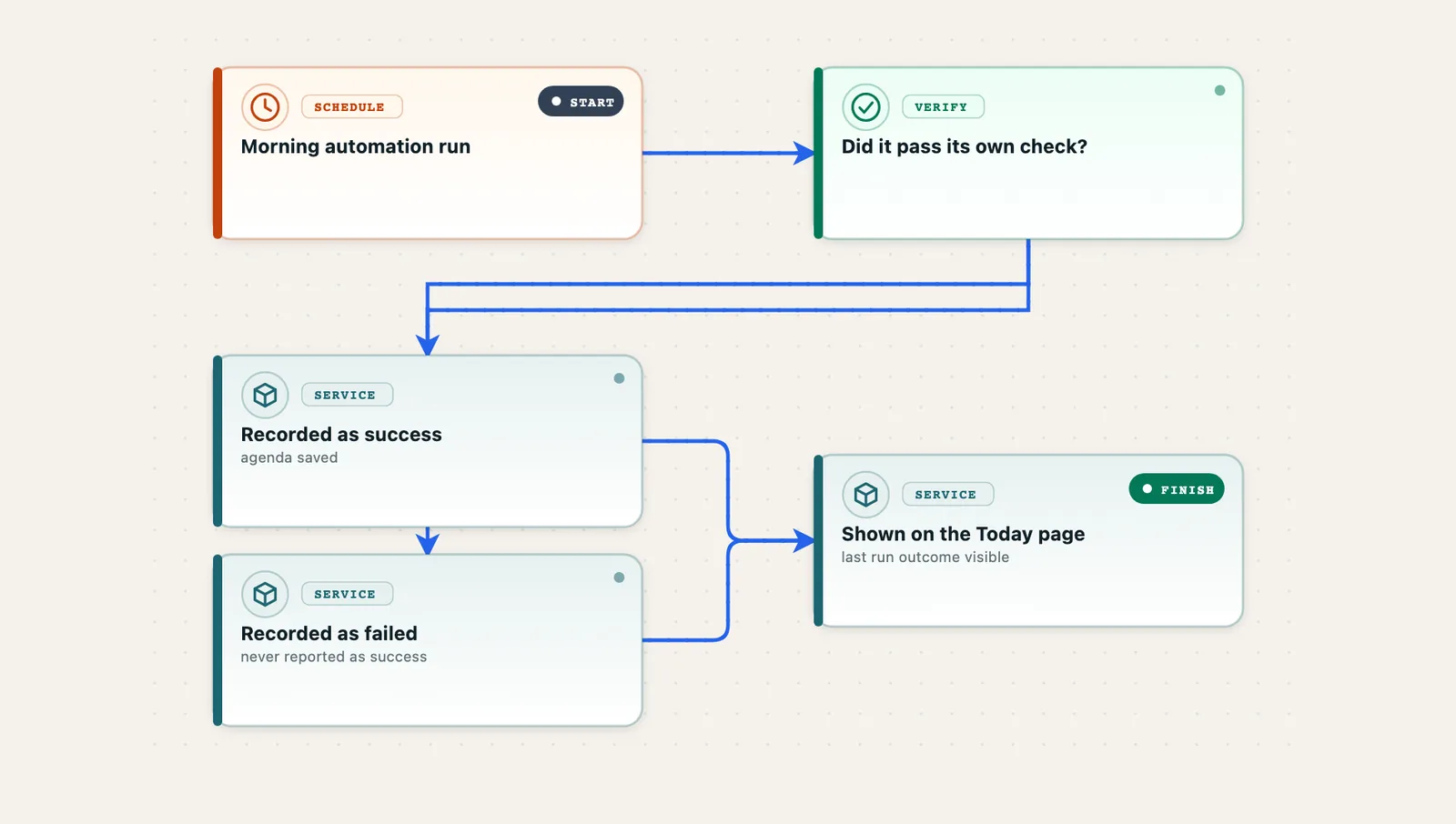1456x824 pixels.
Task: Click the 'agenda saved' subtitle
Action: tap(289, 458)
